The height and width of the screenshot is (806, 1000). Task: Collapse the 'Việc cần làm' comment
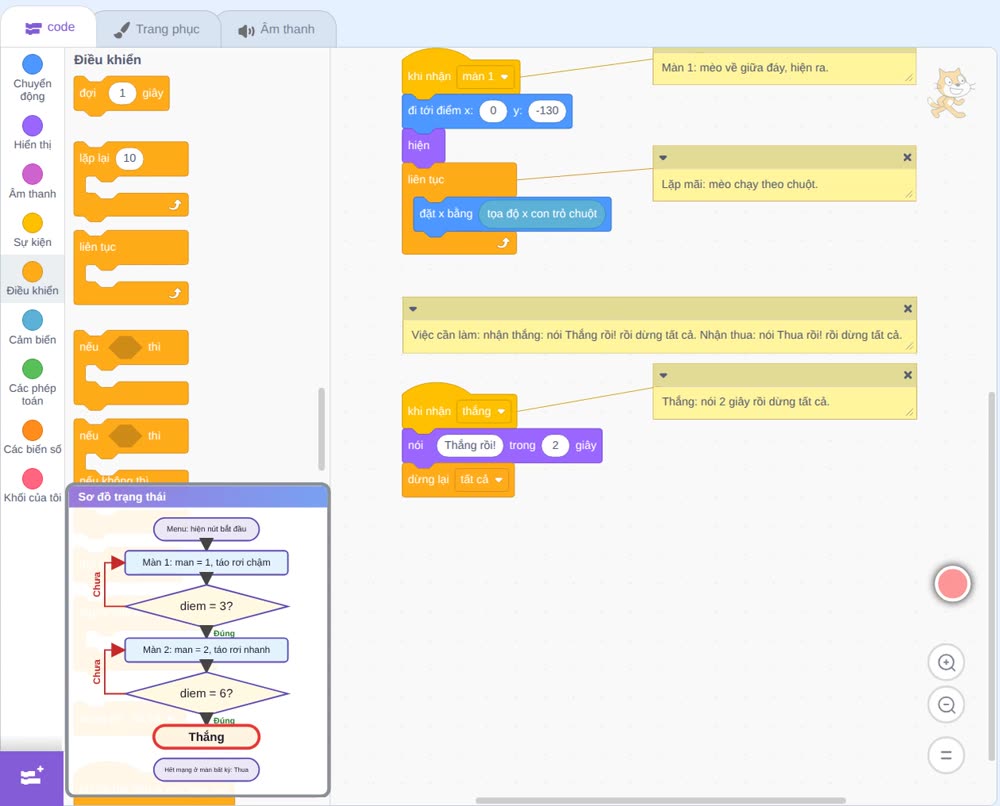[413, 309]
